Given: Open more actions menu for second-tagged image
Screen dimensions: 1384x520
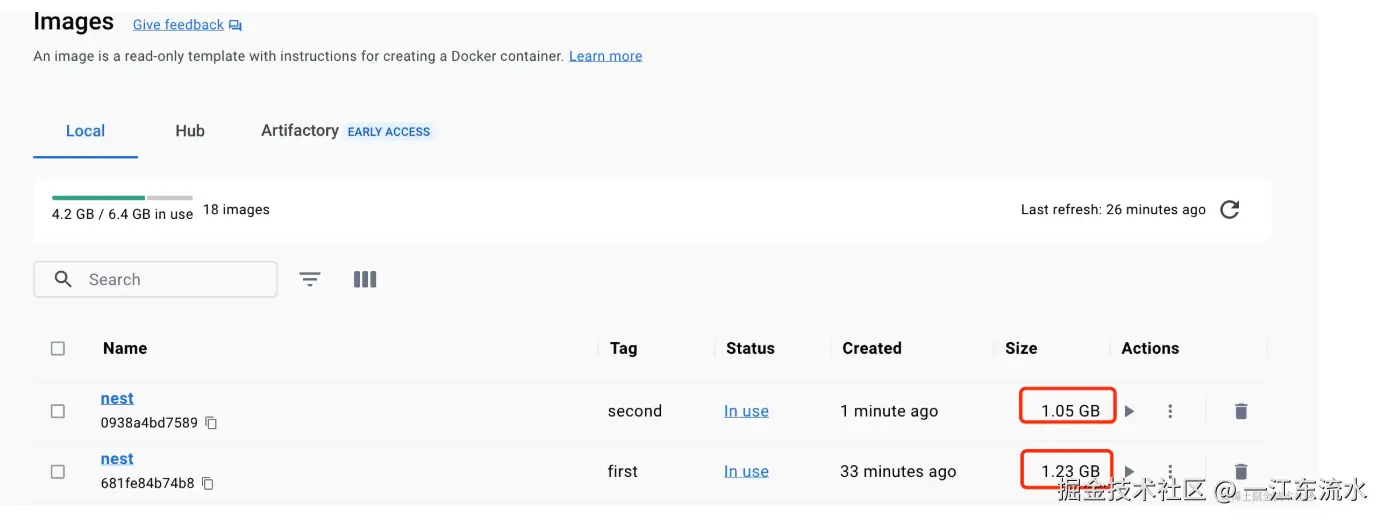Looking at the screenshot, I should (x=1170, y=411).
